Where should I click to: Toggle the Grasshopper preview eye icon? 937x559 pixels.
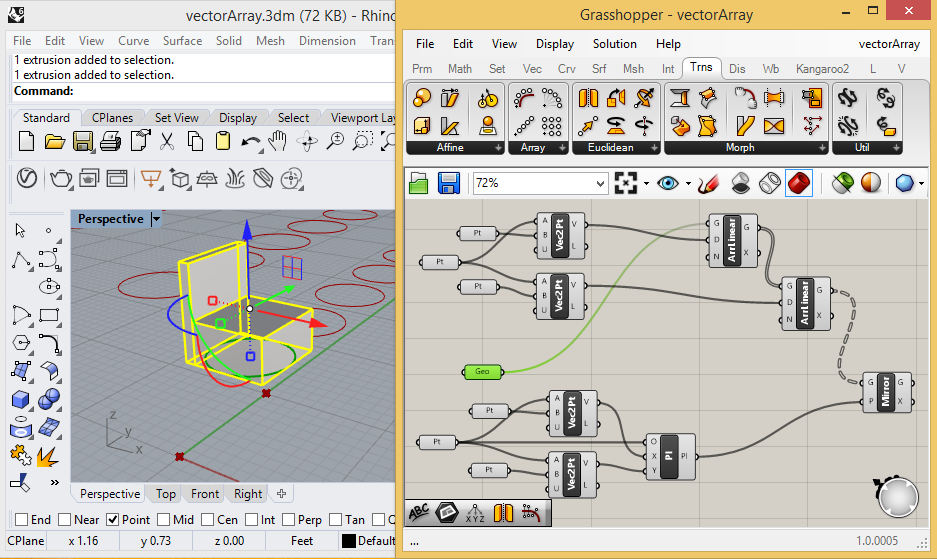[x=667, y=183]
